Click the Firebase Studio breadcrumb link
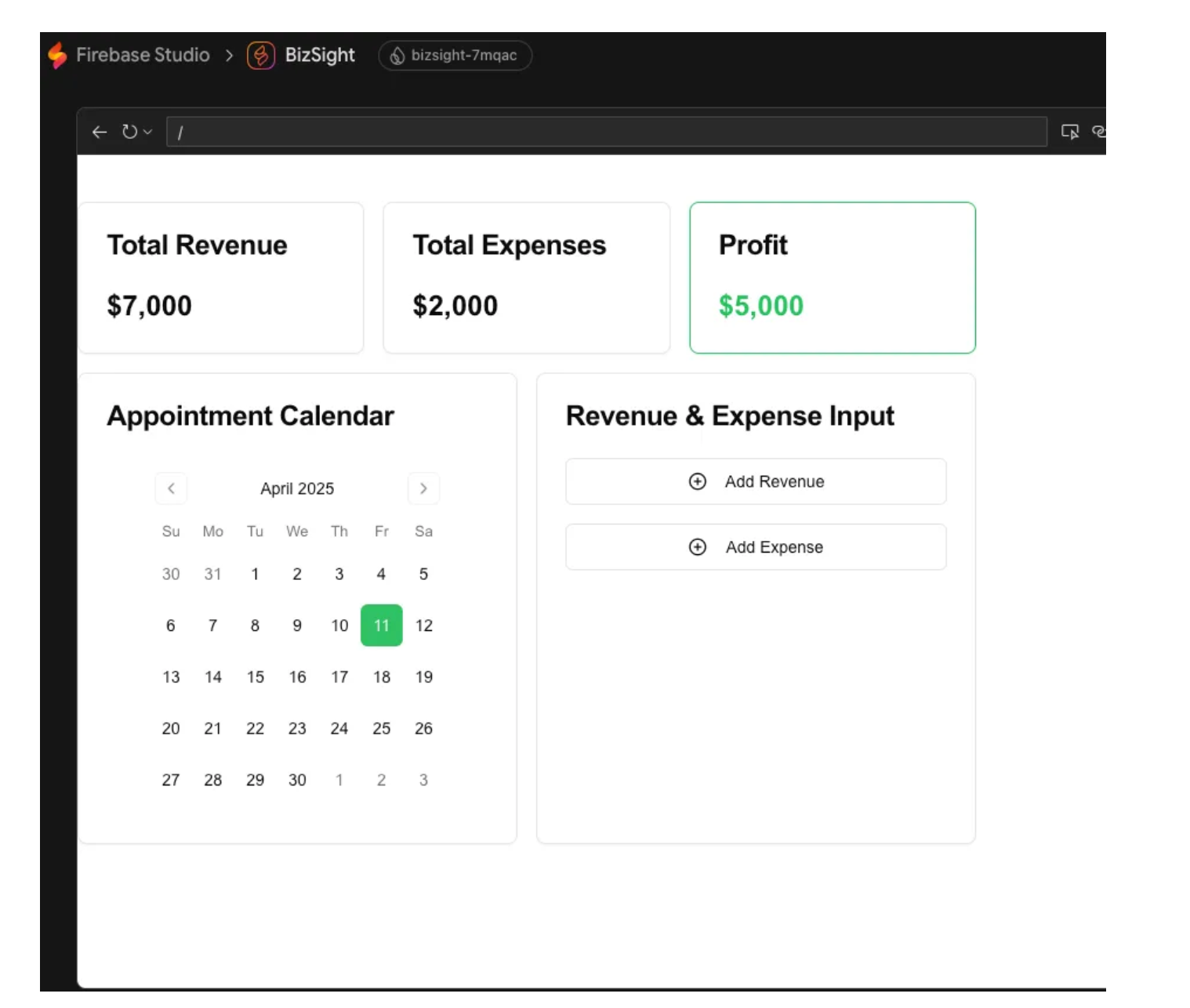The width and height of the screenshot is (1190, 1008). click(143, 55)
